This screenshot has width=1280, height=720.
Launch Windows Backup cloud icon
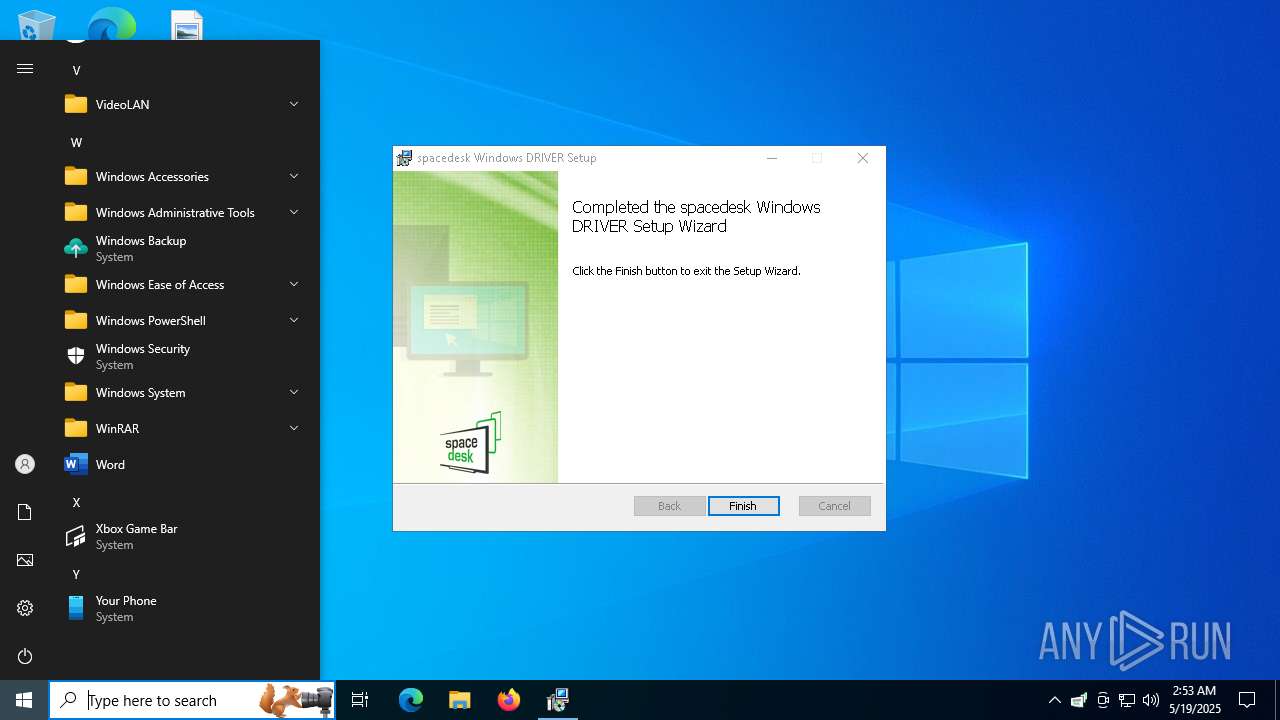pyautogui.click(x=76, y=248)
